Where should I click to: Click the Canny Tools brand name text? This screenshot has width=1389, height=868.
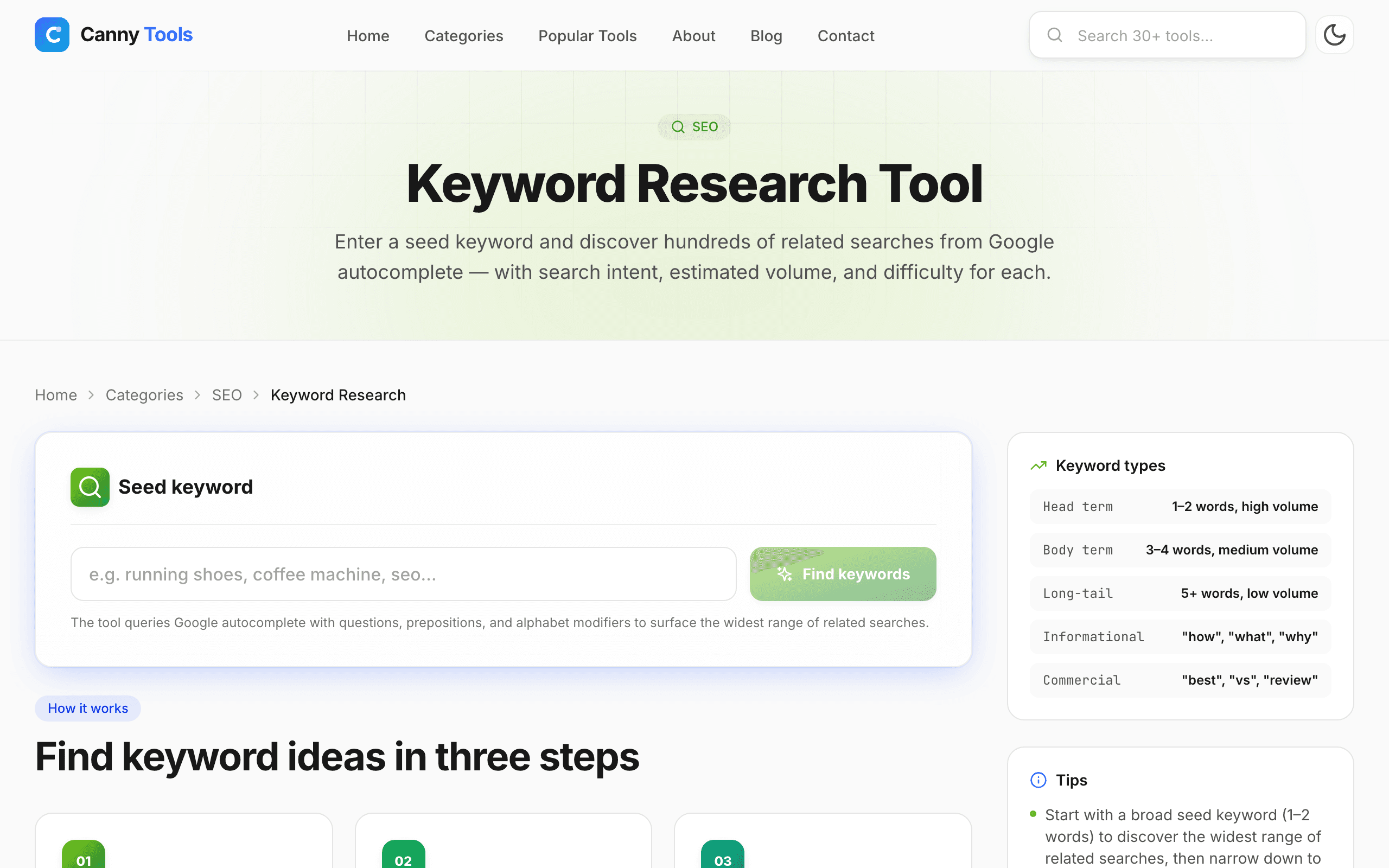pos(137,34)
